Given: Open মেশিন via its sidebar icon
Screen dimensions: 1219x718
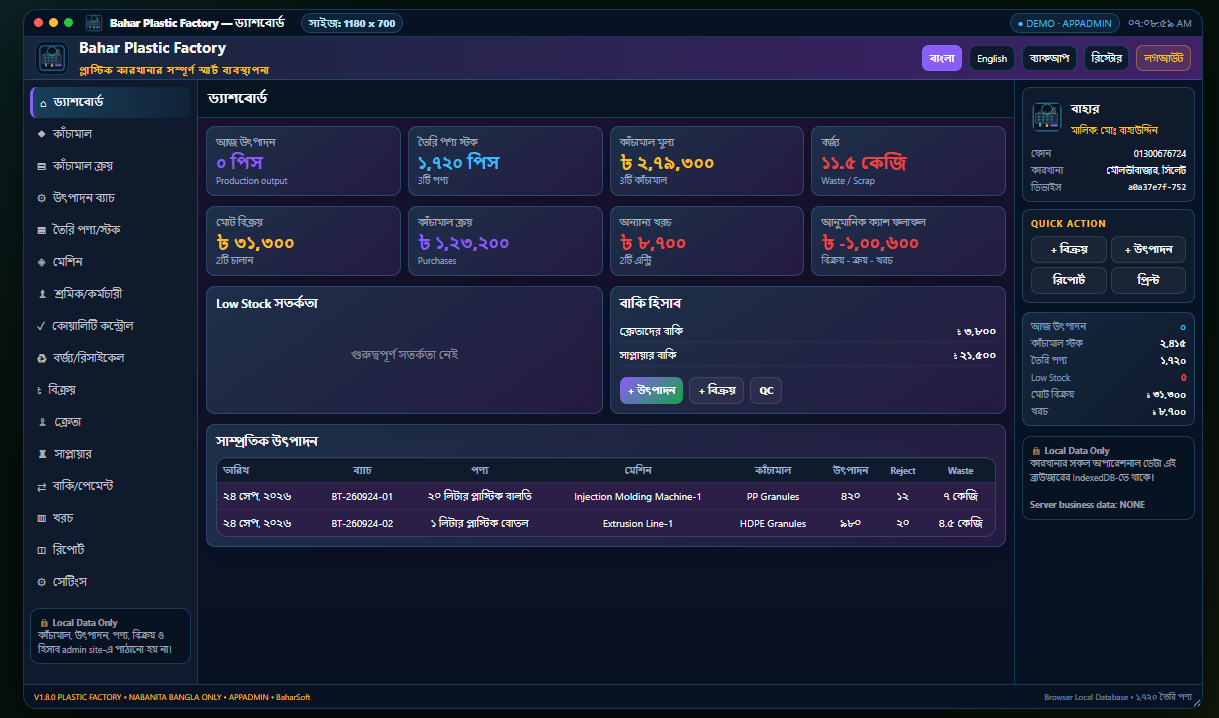Looking at the screenshot, I should (x=41, y=262).
